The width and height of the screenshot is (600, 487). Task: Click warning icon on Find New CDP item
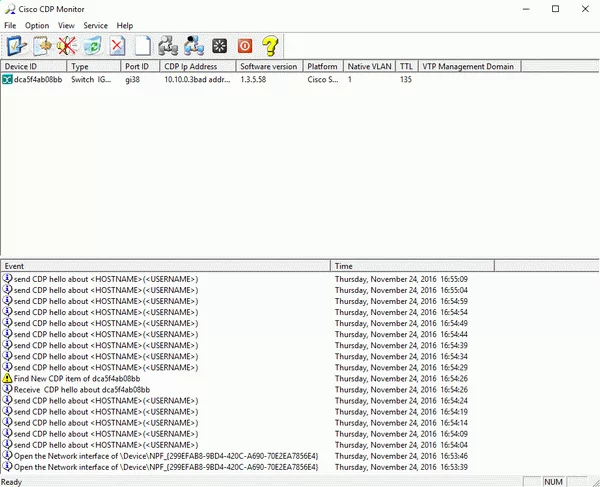click(x=7, y=378)
